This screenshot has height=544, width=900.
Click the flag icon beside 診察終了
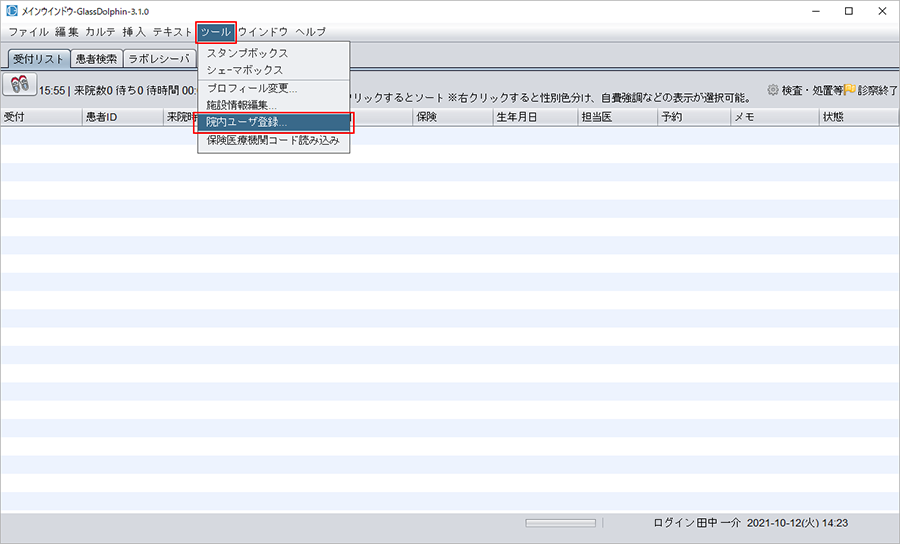click(849, 90)
